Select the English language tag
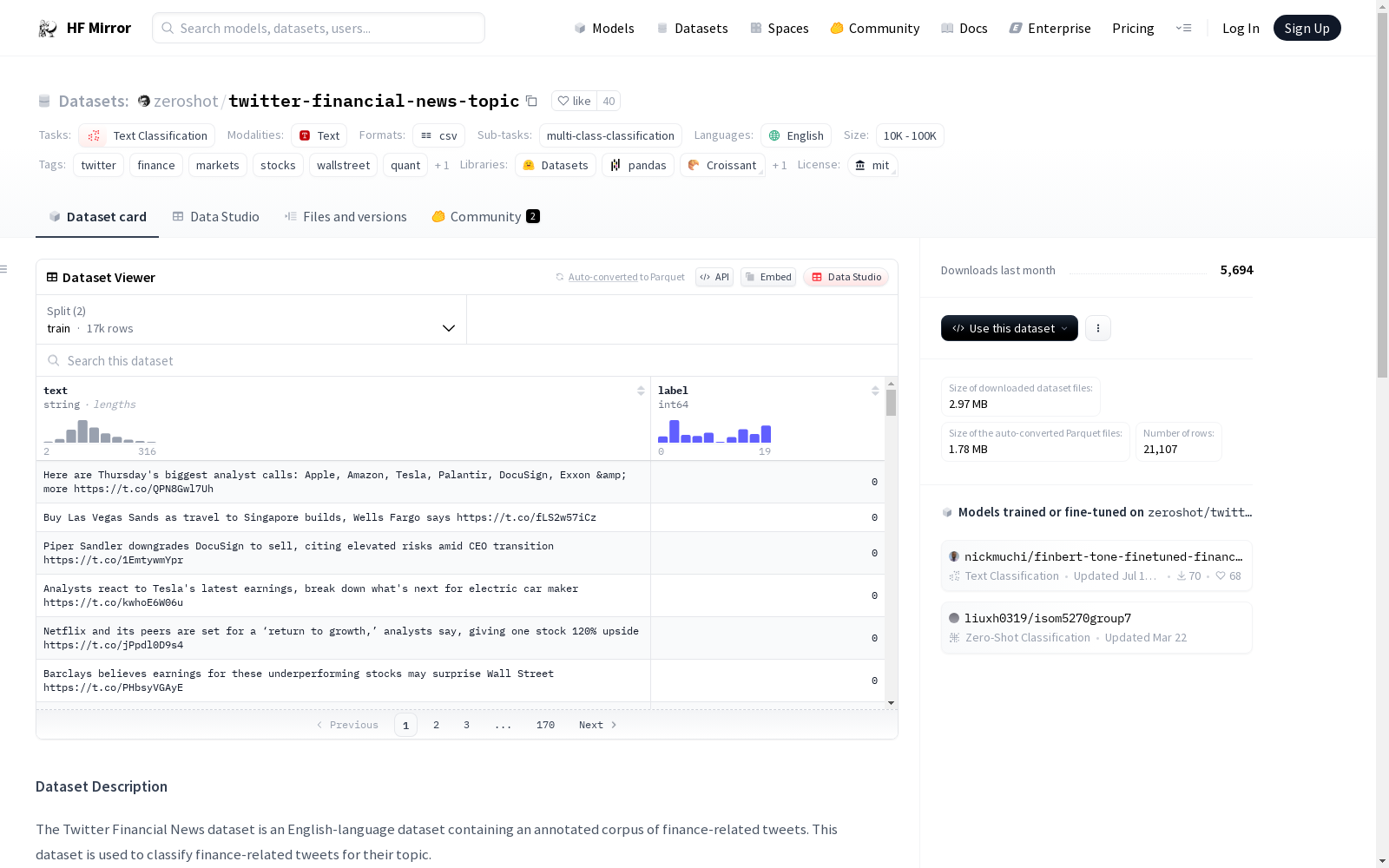1389x868 pixels. pos(796,135)
